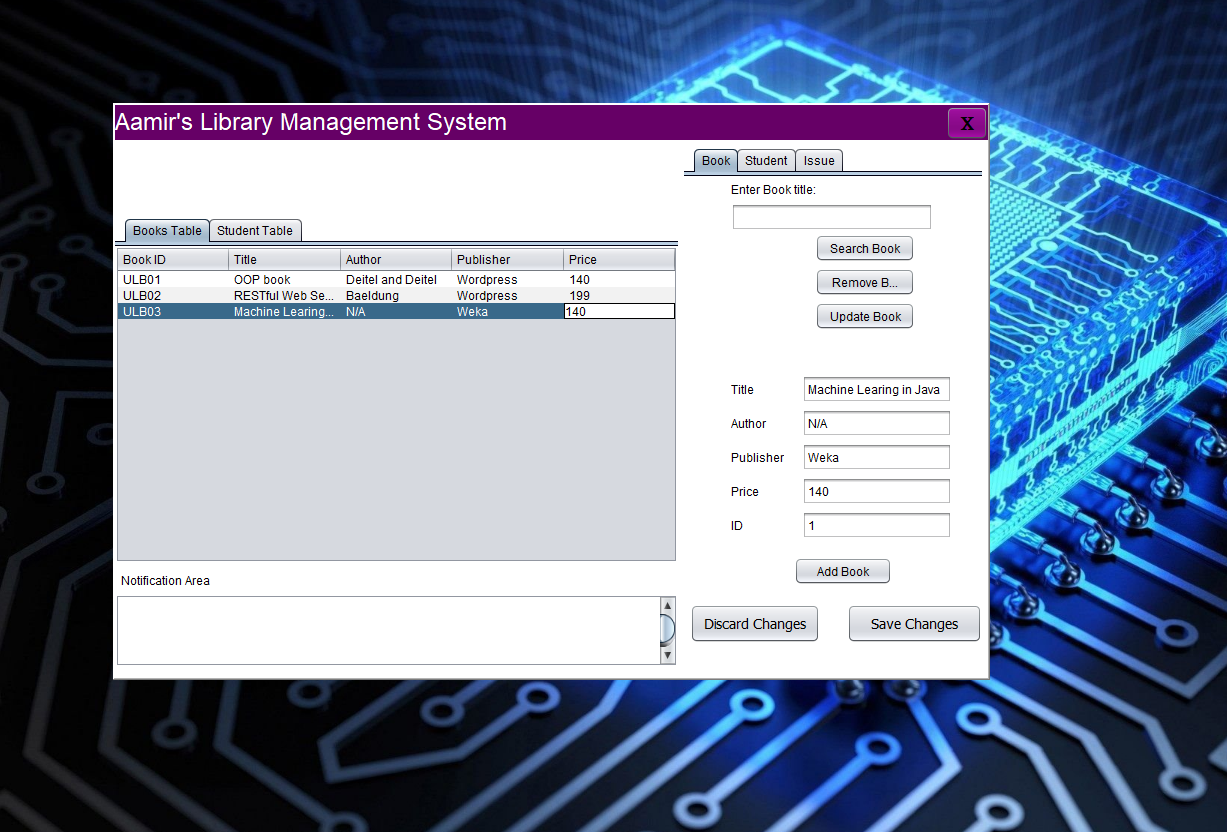1227x832 pixels.
Task: Switch to the Student tab
Action: (x=766, y=160)
